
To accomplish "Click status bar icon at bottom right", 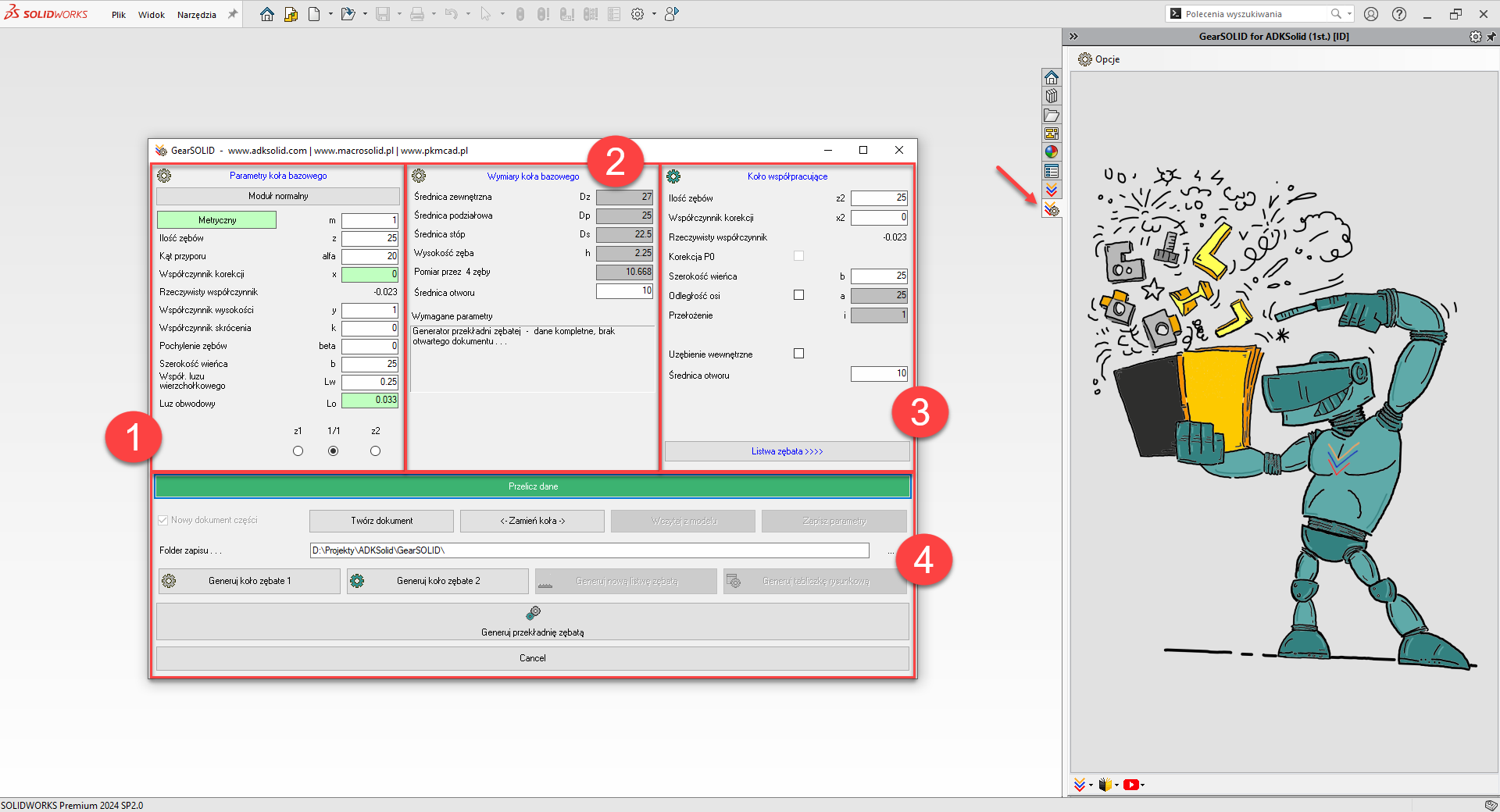I will point(1491,805).
